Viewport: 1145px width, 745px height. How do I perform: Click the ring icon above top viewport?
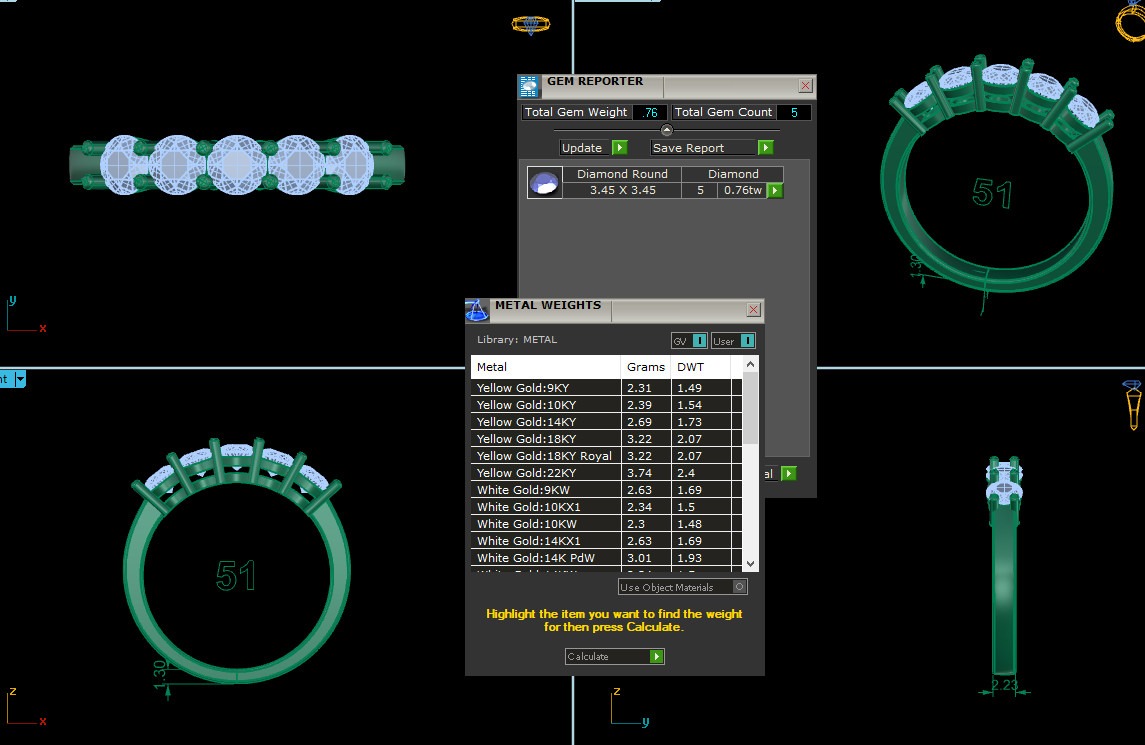pos(530,24)
